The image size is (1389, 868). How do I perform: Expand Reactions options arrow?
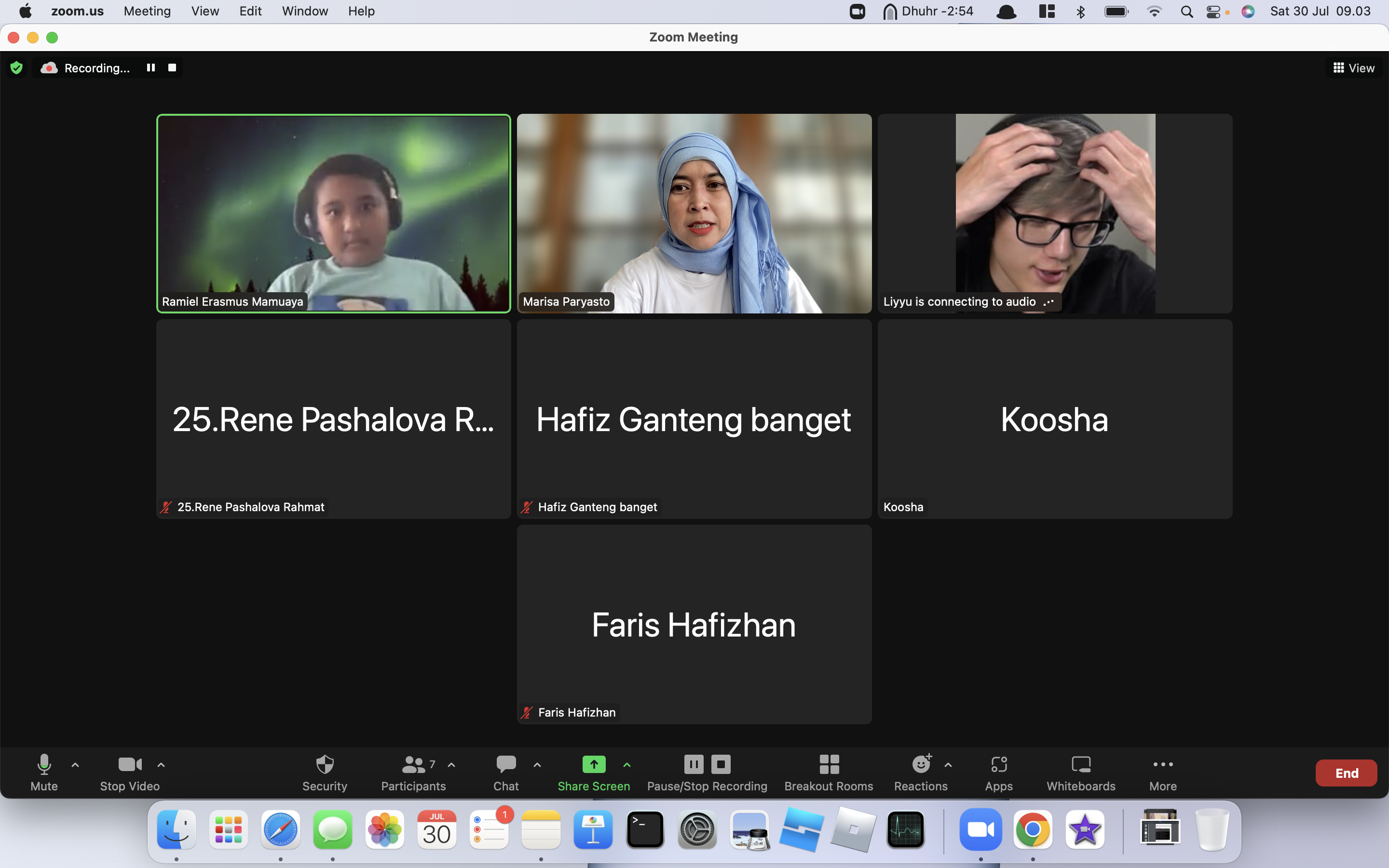[x=947, y=765]
